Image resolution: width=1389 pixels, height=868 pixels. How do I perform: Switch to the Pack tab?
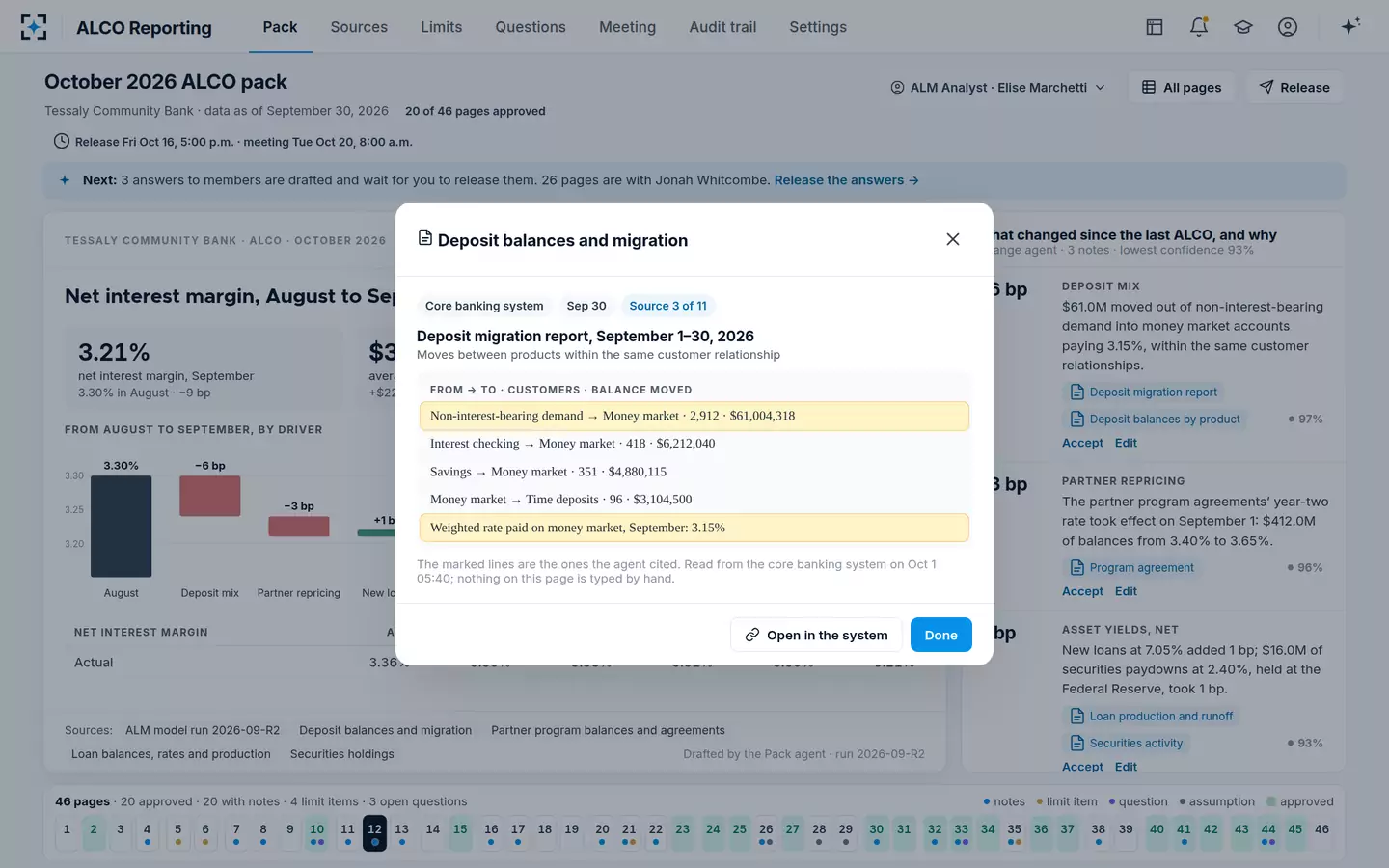pyautogui.click(x=280, y=27)
